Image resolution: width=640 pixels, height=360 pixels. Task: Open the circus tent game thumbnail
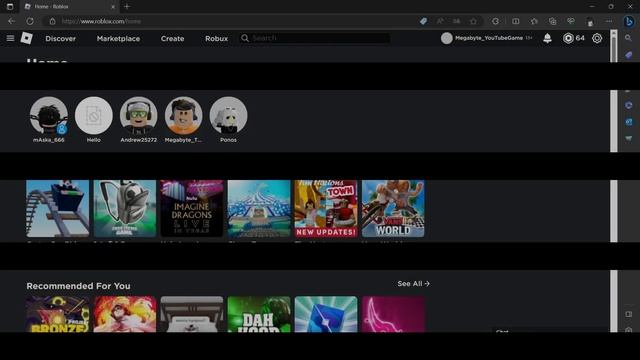[259, 209]
